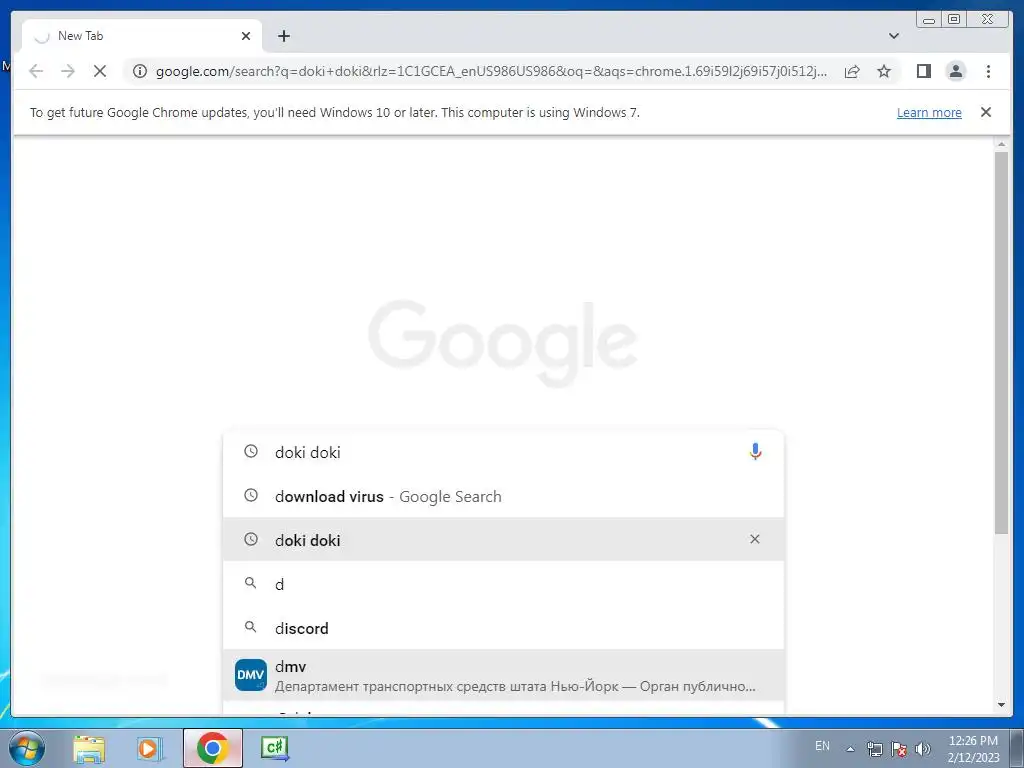Viewport: 1024px width, 768px height.
Task: Open the C# application in taskbar
Action: point(274,748)
